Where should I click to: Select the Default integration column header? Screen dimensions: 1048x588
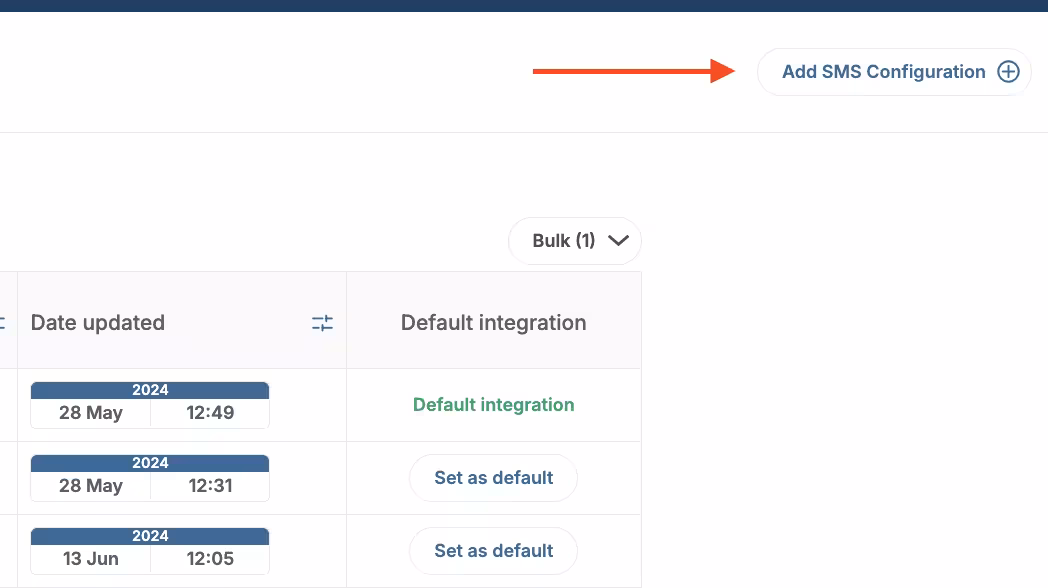point(493,322)
